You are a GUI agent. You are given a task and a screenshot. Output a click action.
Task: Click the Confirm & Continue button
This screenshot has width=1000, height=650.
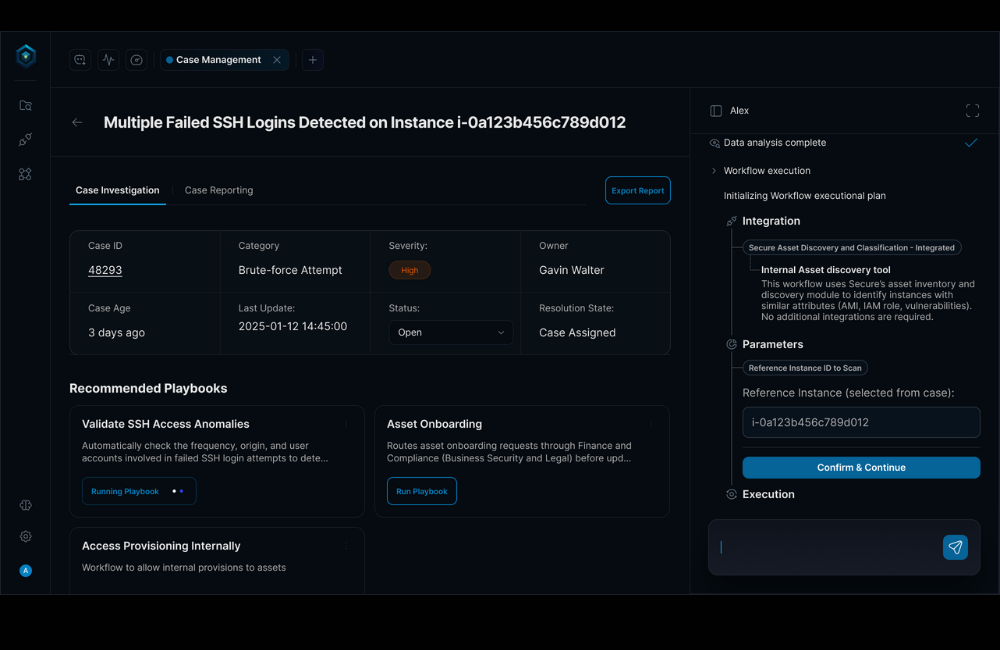(861, 467)
